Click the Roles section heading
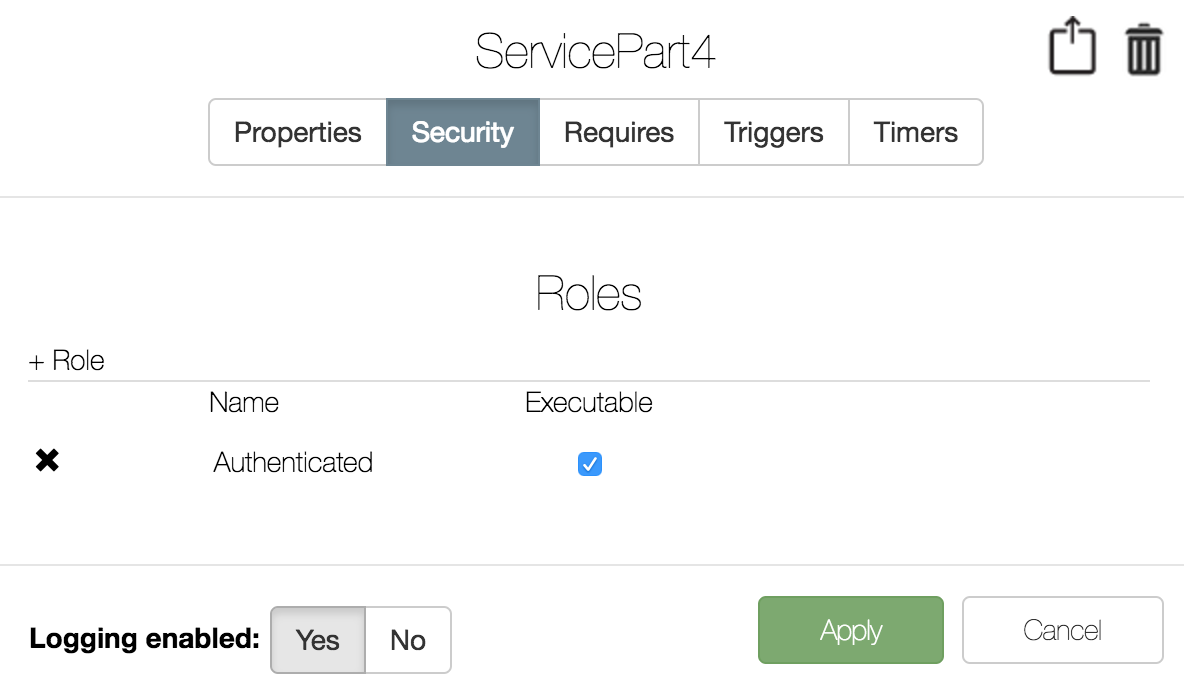 (589, 293)
